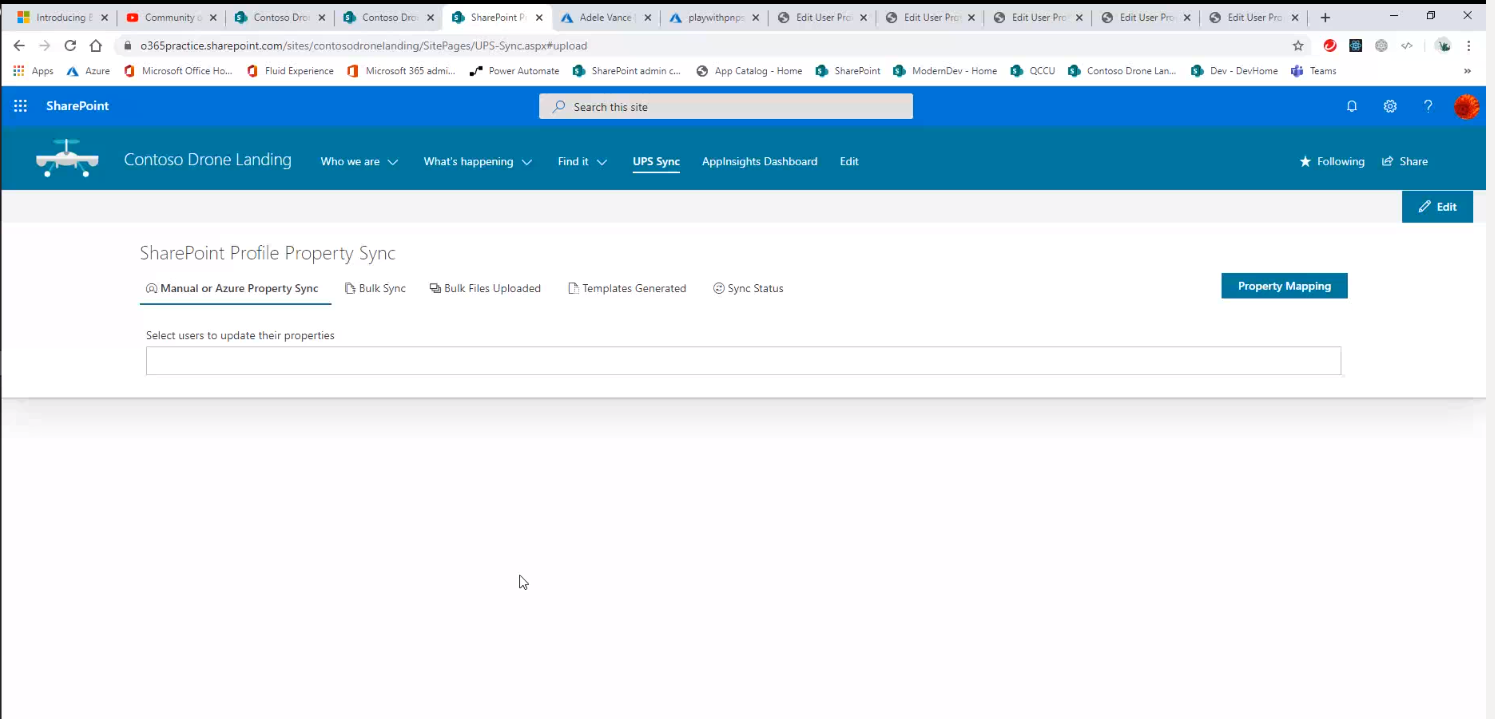The image size is (1495, 719).
Task: Switch to the Bulk Sync tab
Action: point(375,288)
